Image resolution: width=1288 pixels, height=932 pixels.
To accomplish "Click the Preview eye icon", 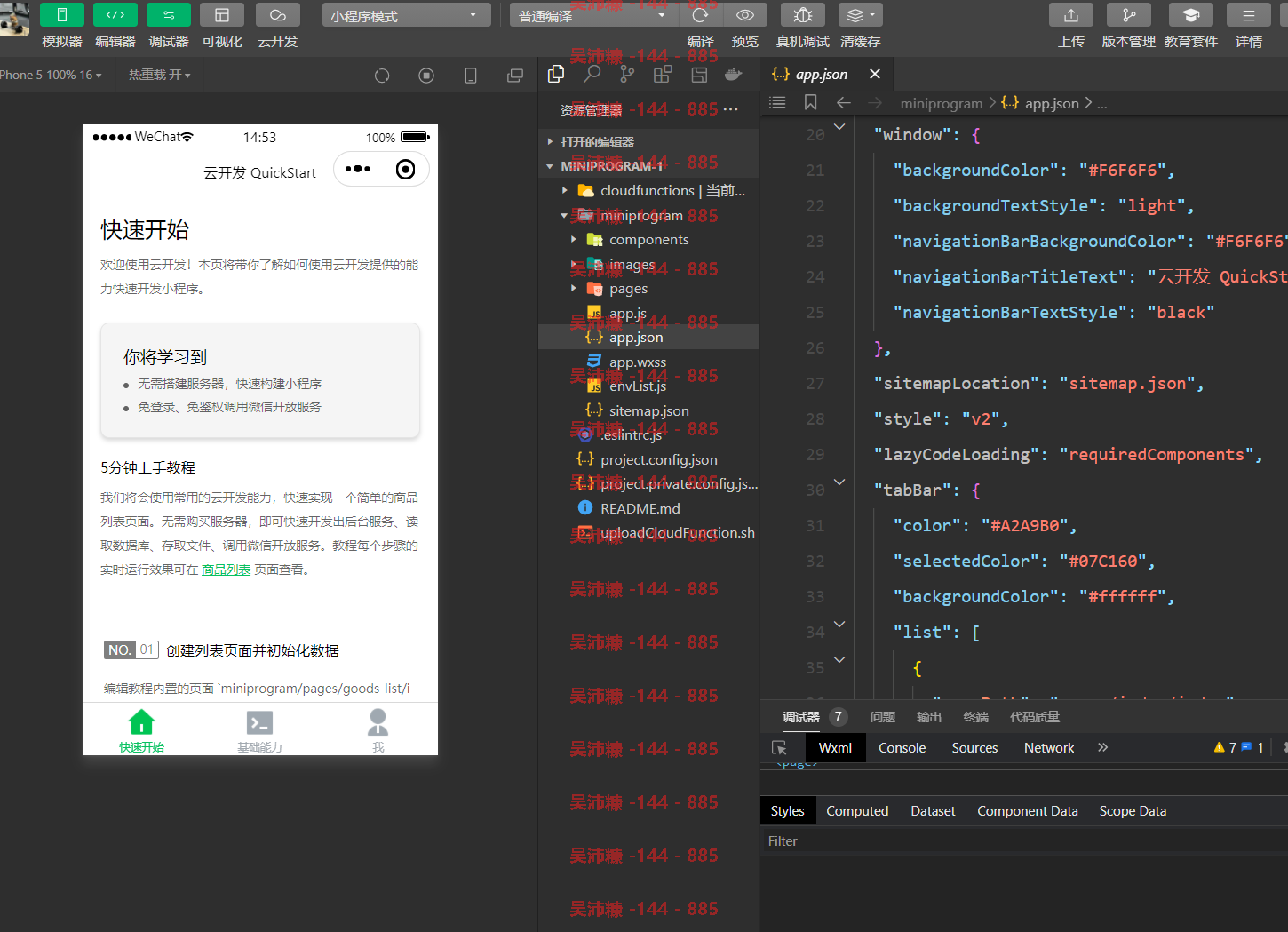I will coord(745,15).
